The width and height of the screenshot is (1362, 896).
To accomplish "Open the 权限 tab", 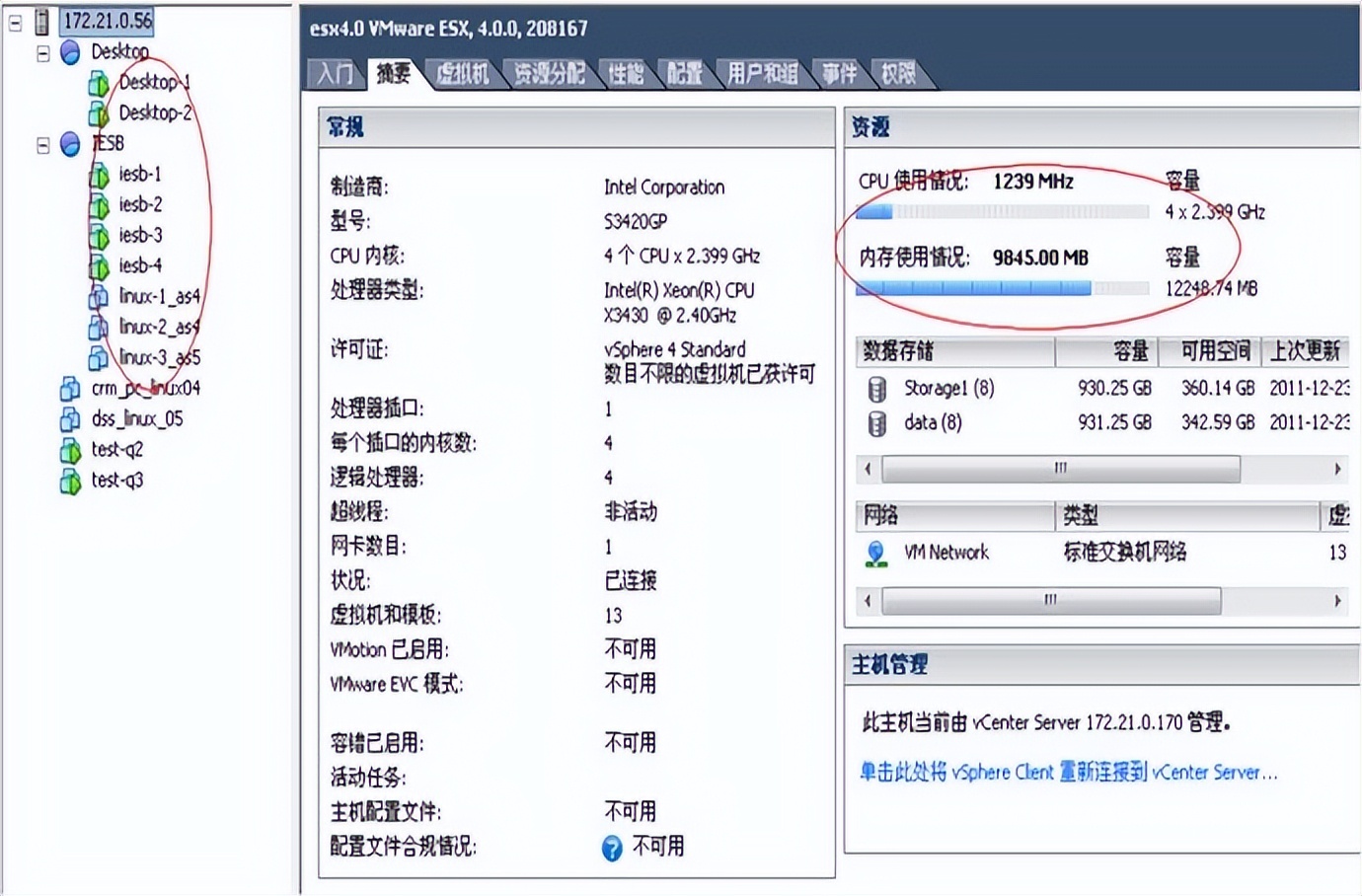I will [x=898, y=74].
